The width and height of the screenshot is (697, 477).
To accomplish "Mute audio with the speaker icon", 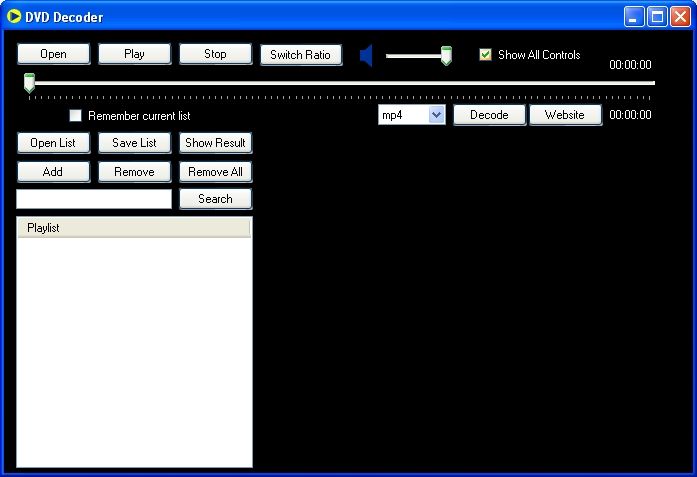I will [x=366, y=56].
